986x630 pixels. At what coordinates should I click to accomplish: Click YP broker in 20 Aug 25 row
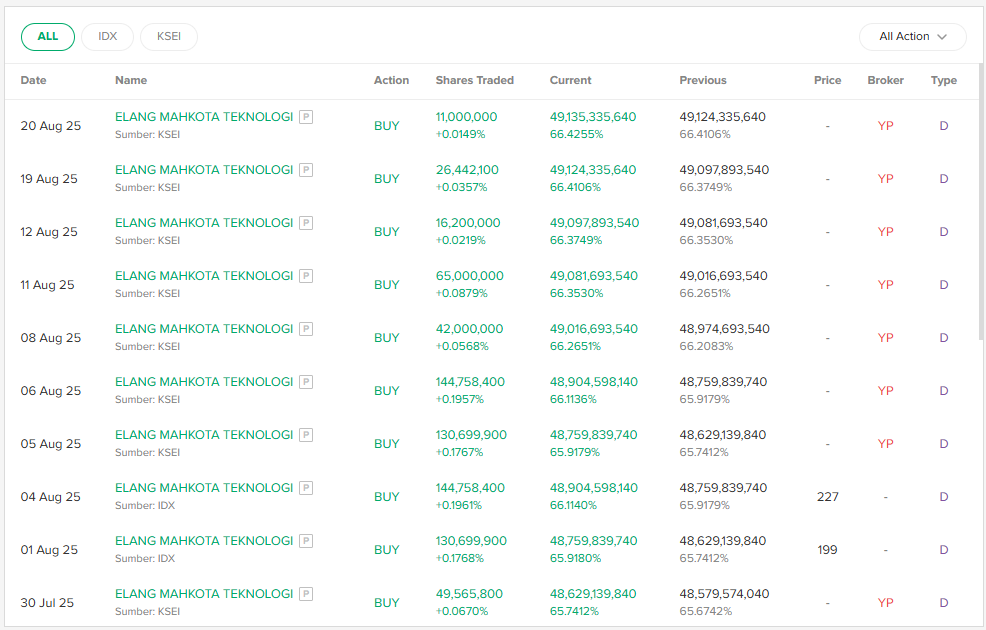point(885,126)
